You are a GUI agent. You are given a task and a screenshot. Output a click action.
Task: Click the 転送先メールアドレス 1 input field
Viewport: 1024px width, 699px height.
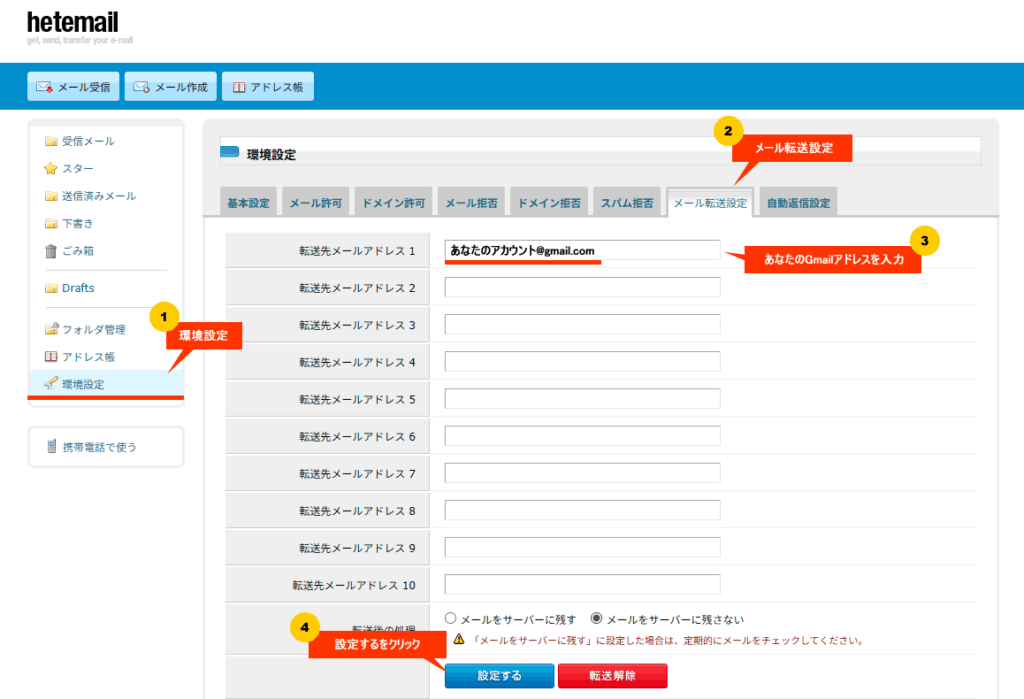tap(582, 250)
